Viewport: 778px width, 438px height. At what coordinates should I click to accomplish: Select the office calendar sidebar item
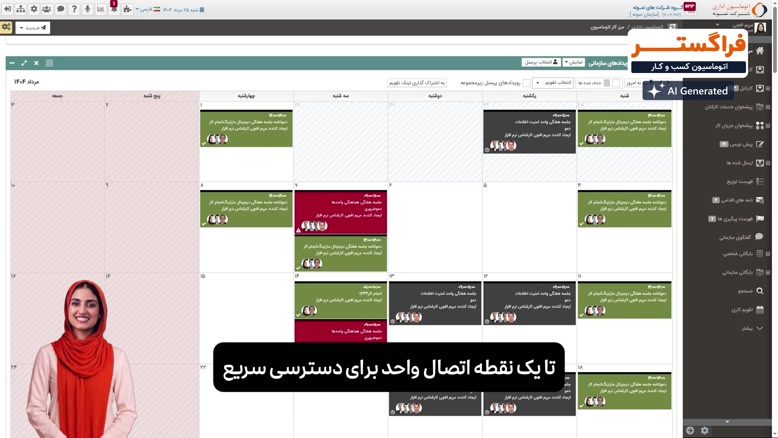(741, 310)
